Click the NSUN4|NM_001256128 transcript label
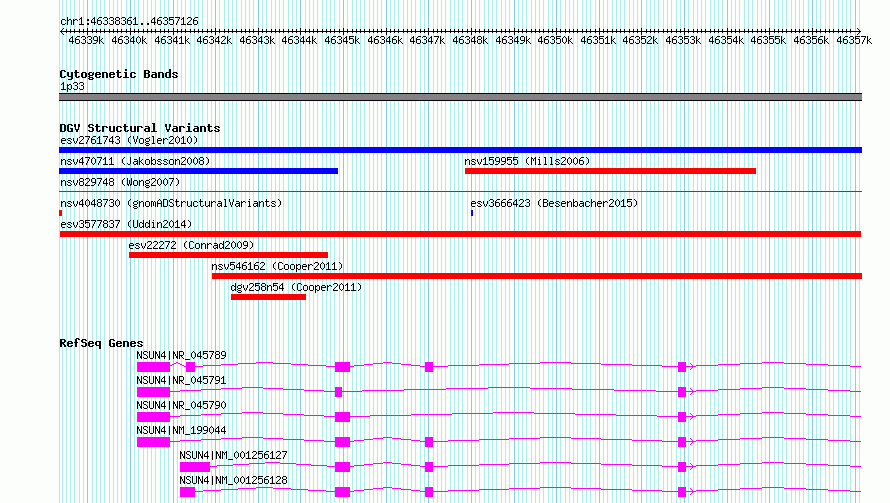The height and width of the screenshot is (503, 890). pos(233,480)
